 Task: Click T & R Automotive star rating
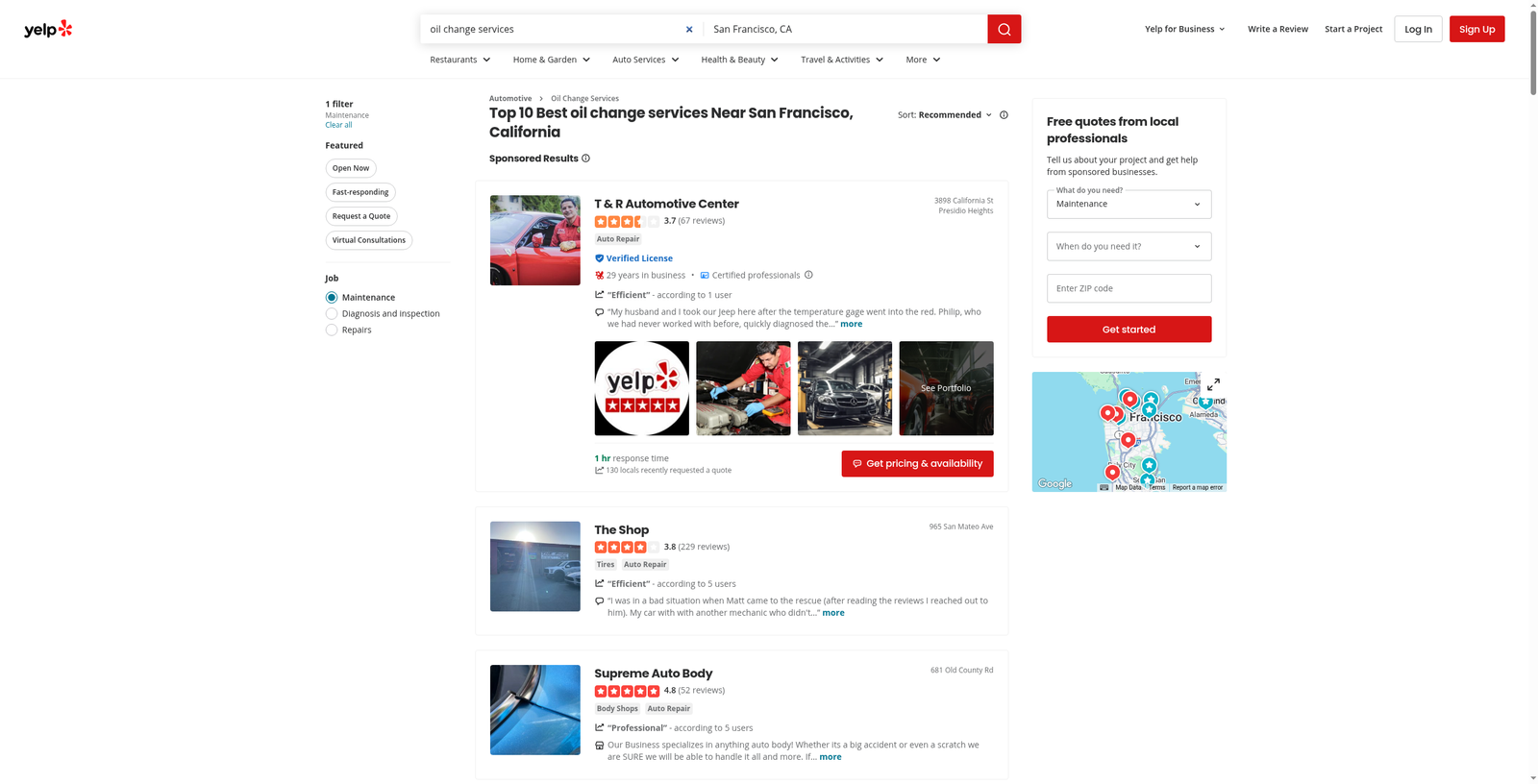[627, 221]
